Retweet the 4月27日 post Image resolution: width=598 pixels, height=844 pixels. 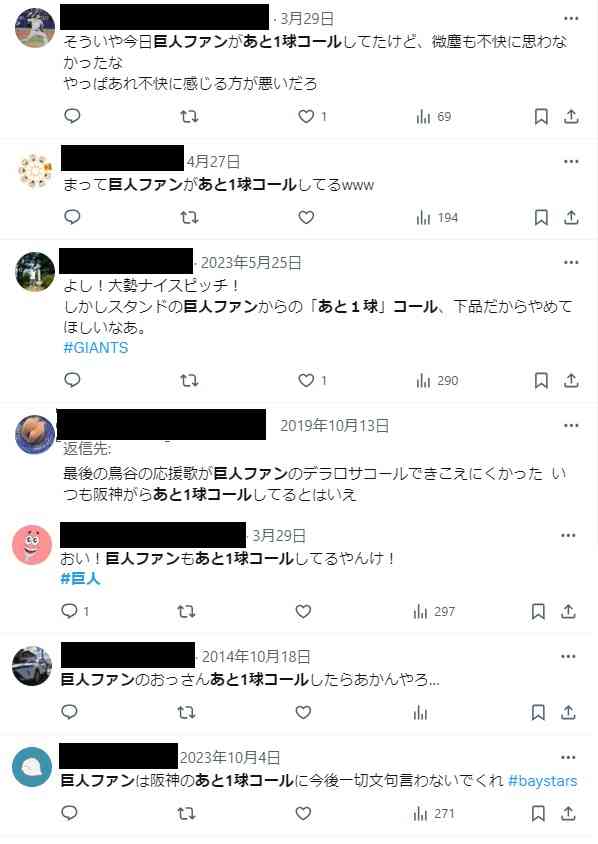pos(189,217)
